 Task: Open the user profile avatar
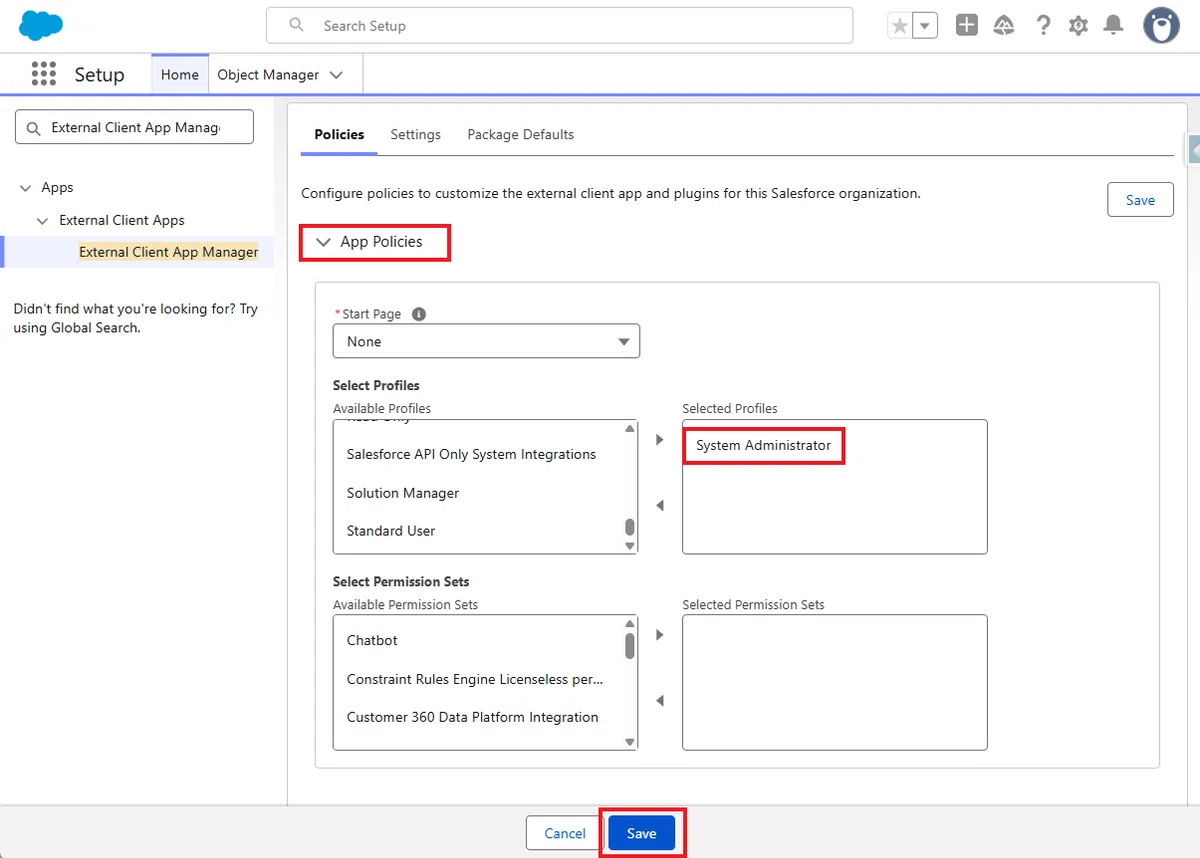coord(1161,26)
